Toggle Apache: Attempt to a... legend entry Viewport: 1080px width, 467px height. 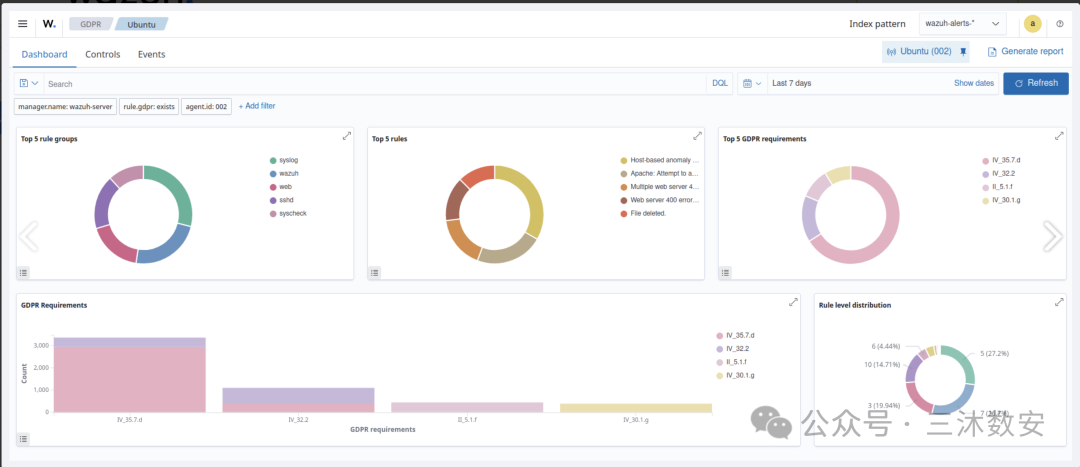(x=661, y=174)
